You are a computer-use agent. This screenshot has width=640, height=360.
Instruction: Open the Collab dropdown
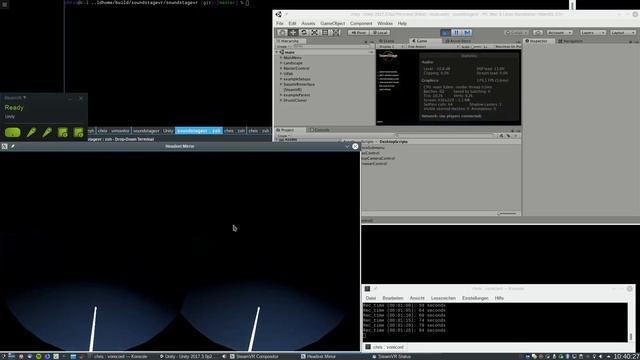tap(516, 32)
